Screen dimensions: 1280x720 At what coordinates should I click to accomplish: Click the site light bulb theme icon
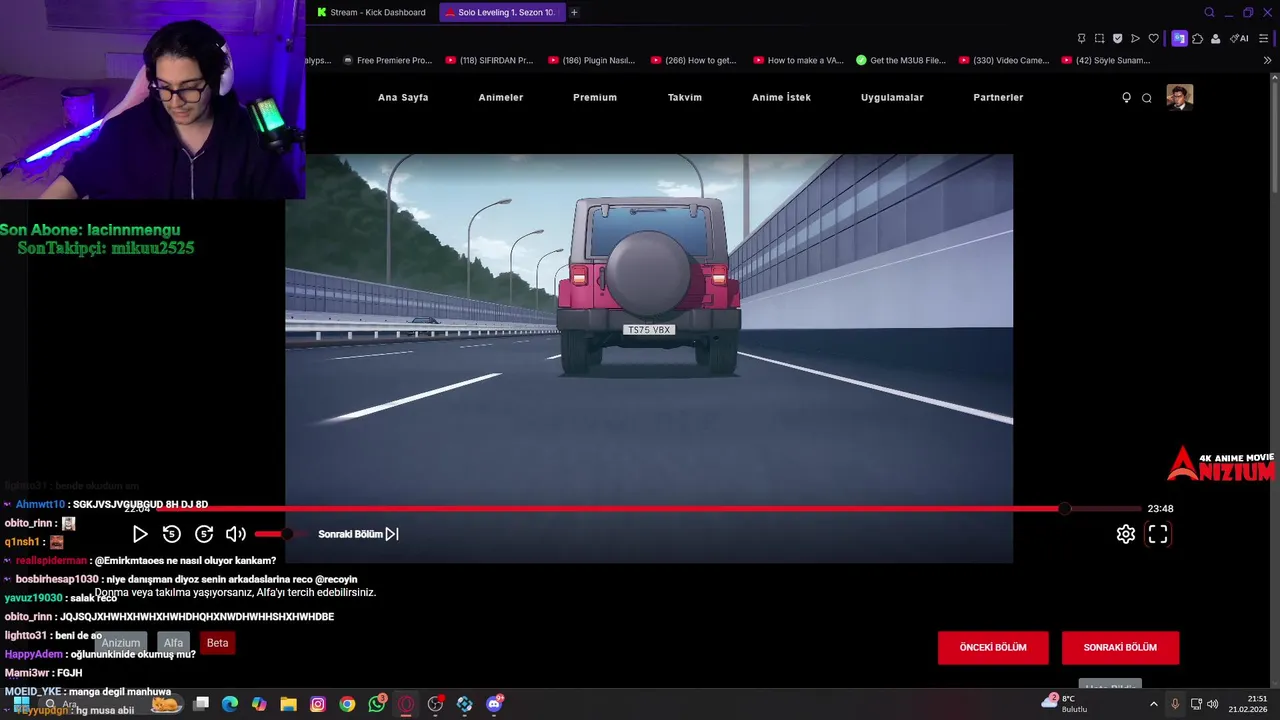click(x=1126, y=97)
